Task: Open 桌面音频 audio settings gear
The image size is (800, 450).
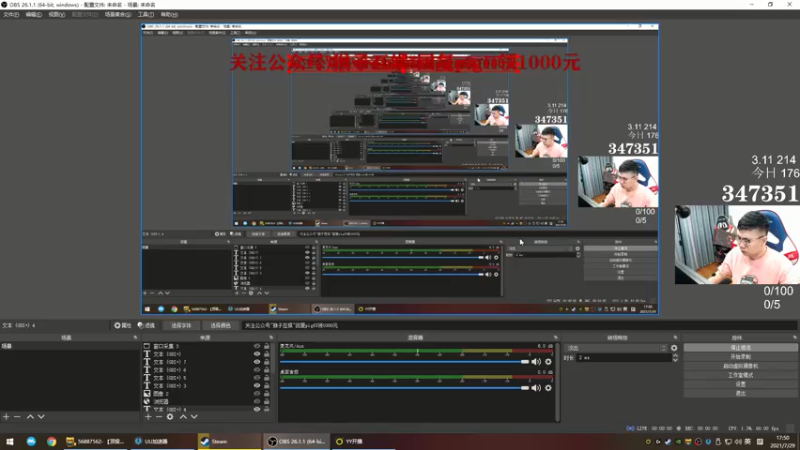Action: point(548,388)
